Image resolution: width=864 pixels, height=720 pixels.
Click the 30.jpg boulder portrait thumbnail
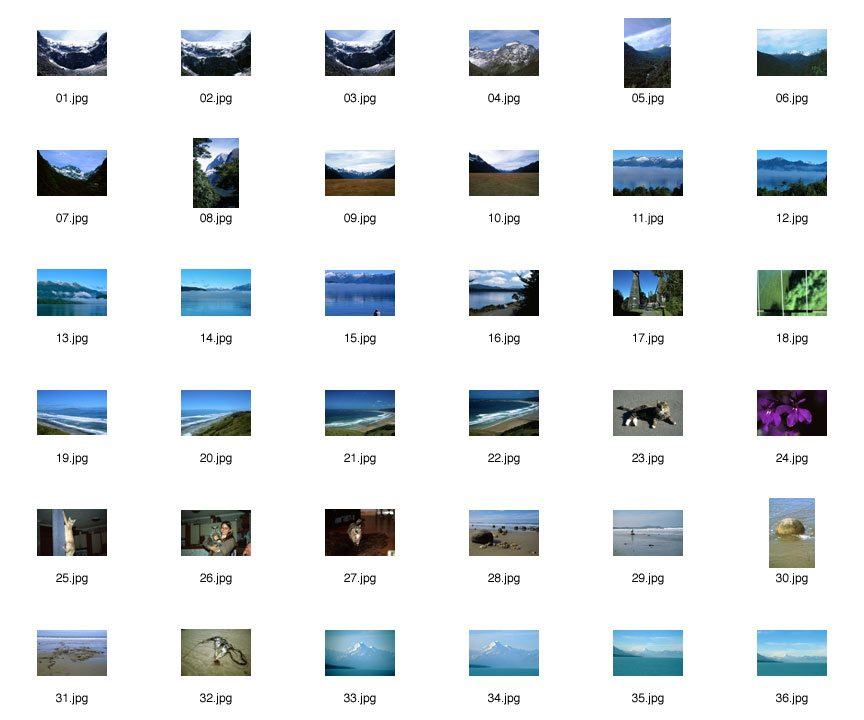click(x=791, y=533)
